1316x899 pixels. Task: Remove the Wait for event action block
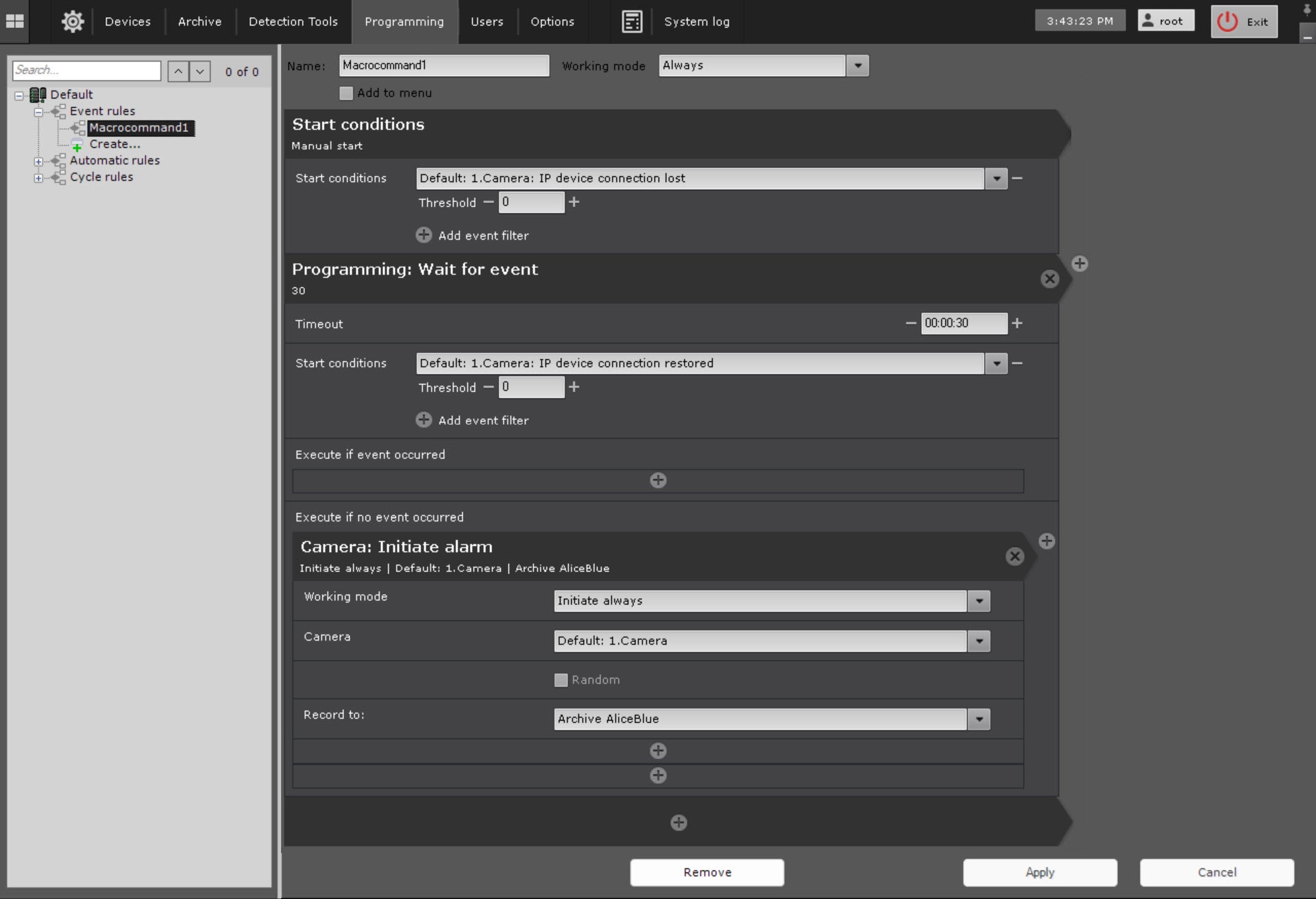pyautogui.click(x=1049, y=279)
